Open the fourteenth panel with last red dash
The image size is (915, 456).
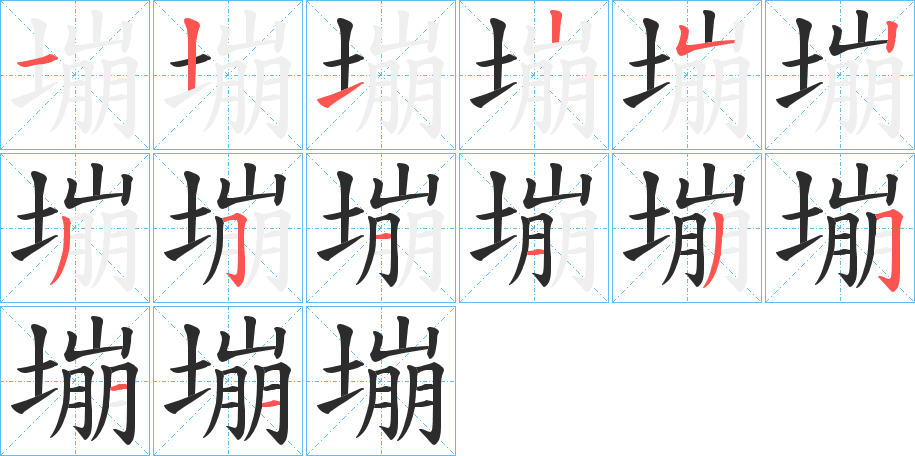pos(228,381)
